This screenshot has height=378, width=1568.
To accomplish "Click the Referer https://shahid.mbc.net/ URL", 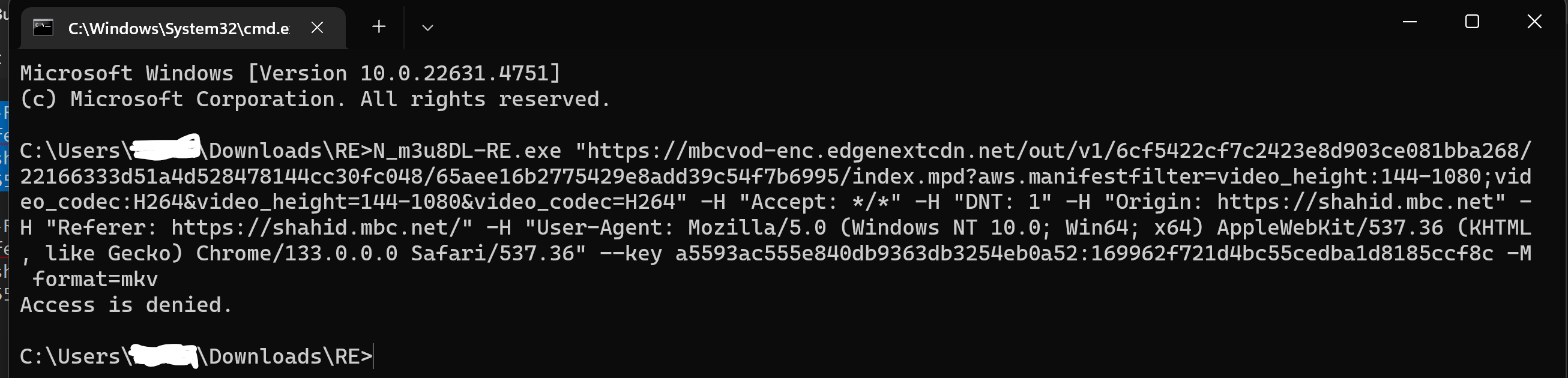I will [321, 227].
